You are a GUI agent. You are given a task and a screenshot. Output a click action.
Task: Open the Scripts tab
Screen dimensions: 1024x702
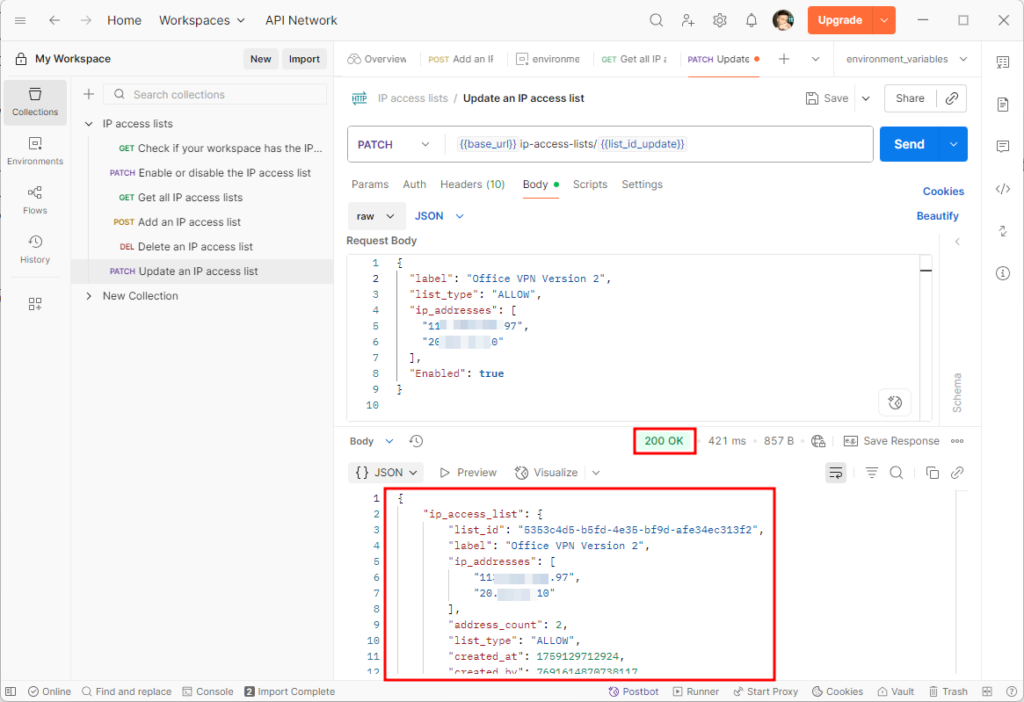590,184
